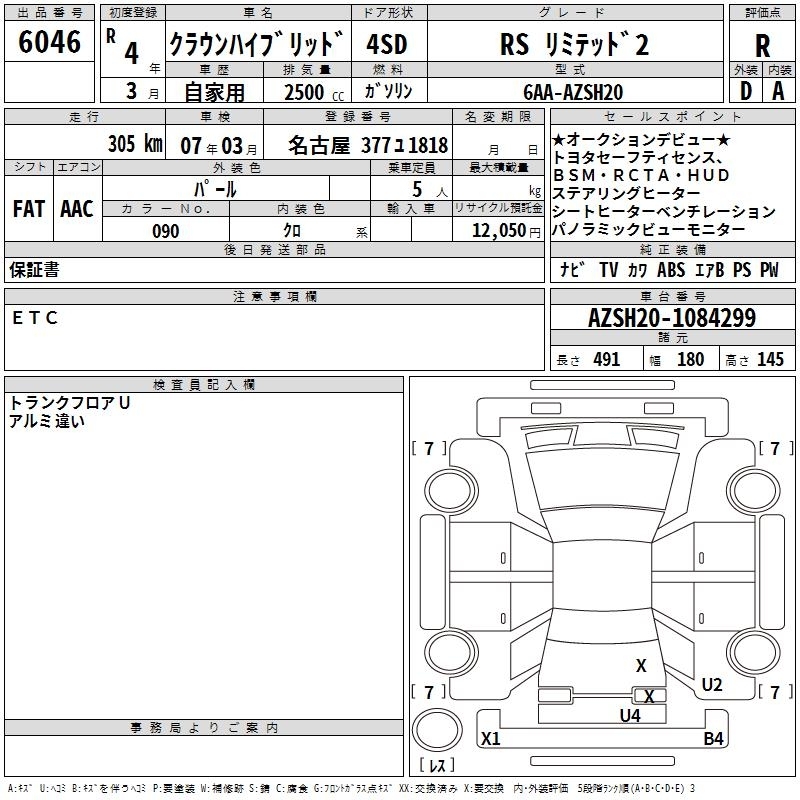Viewport: 800px width, 800px height.
Task: Select the B4 damage marker on diagram
Action: 713,739
